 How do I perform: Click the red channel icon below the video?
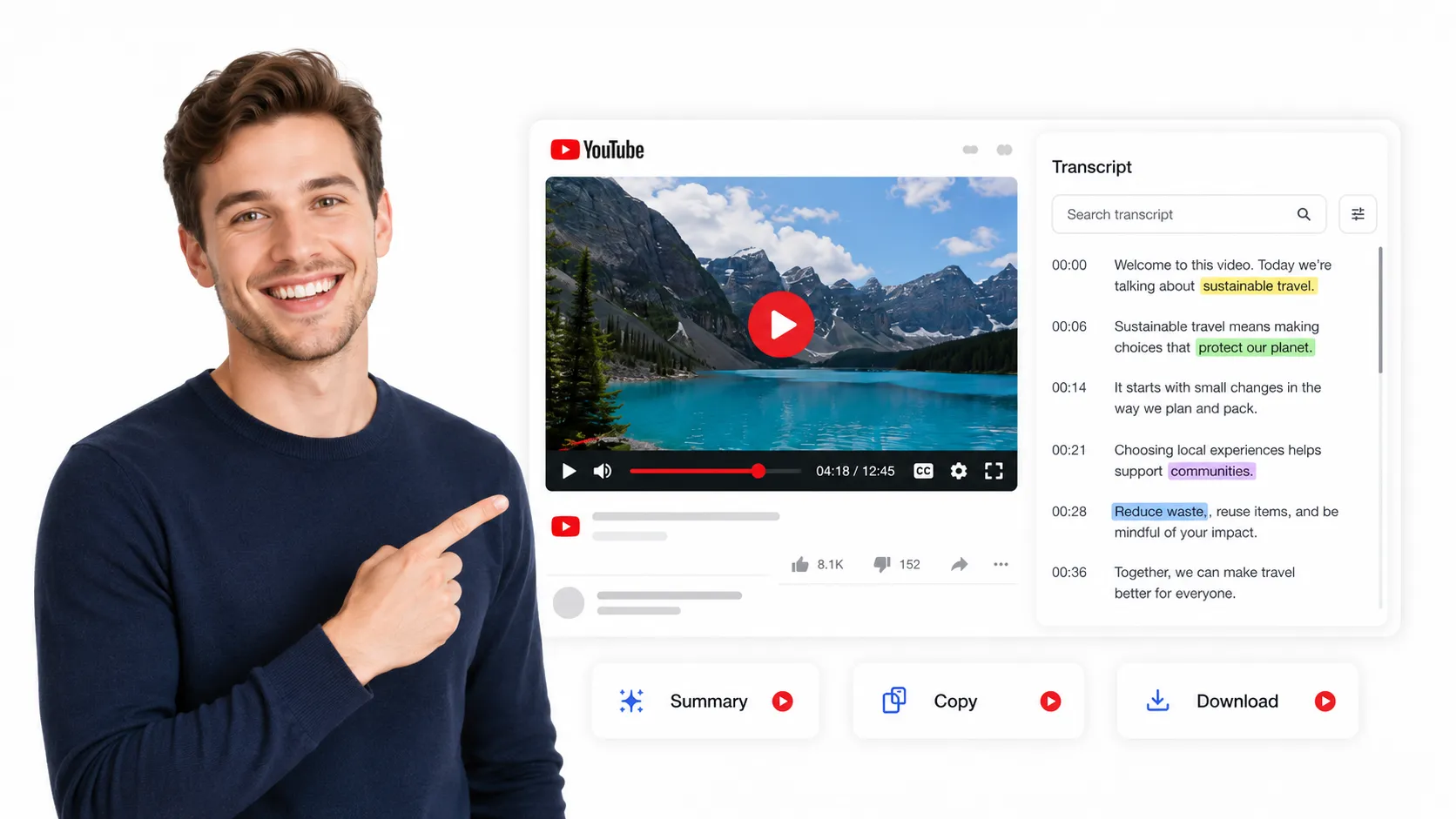point(566,527)
